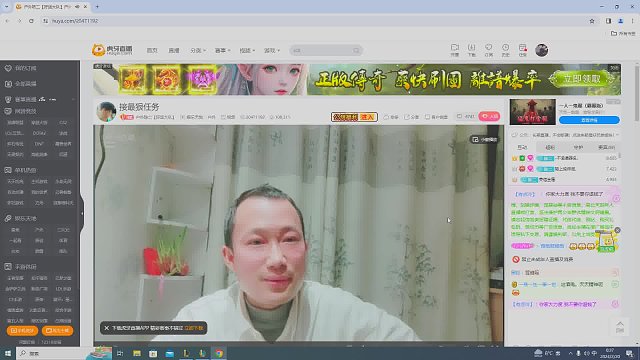Click the chat rank list scrollbar
640x360 pixels.
[620, 155]
